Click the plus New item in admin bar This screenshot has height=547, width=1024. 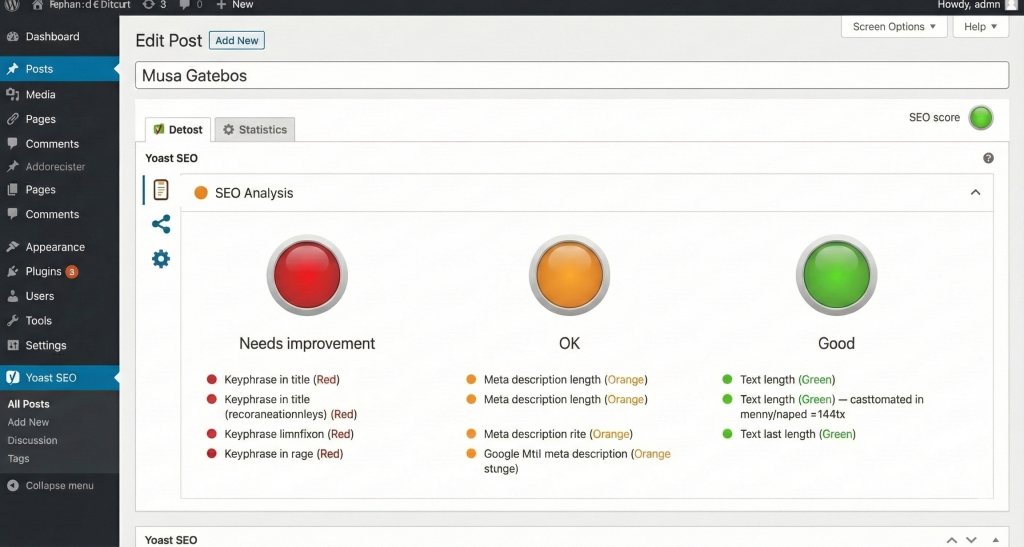pos(234,5)
